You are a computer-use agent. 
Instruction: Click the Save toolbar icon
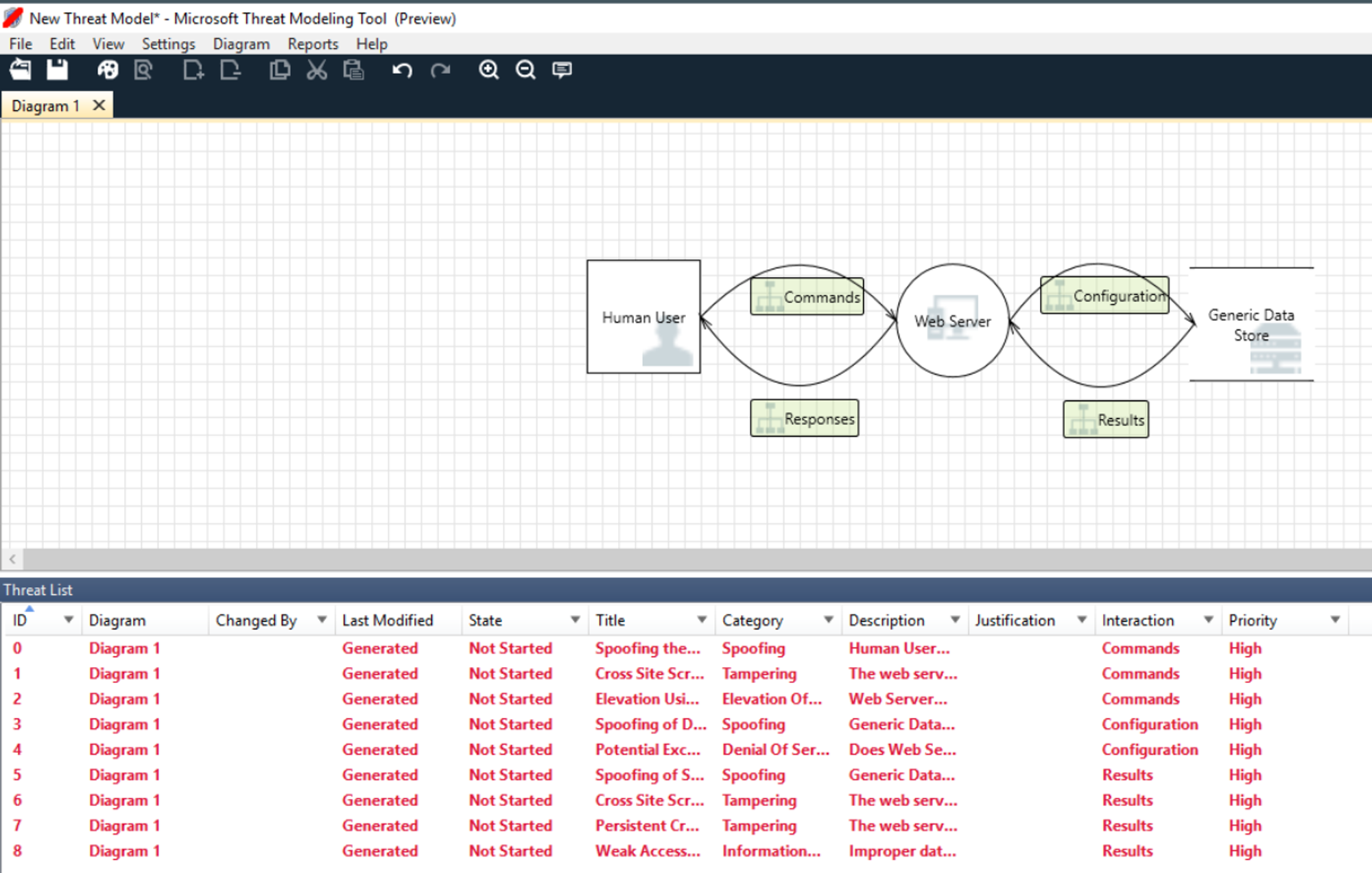coord(58,70)
